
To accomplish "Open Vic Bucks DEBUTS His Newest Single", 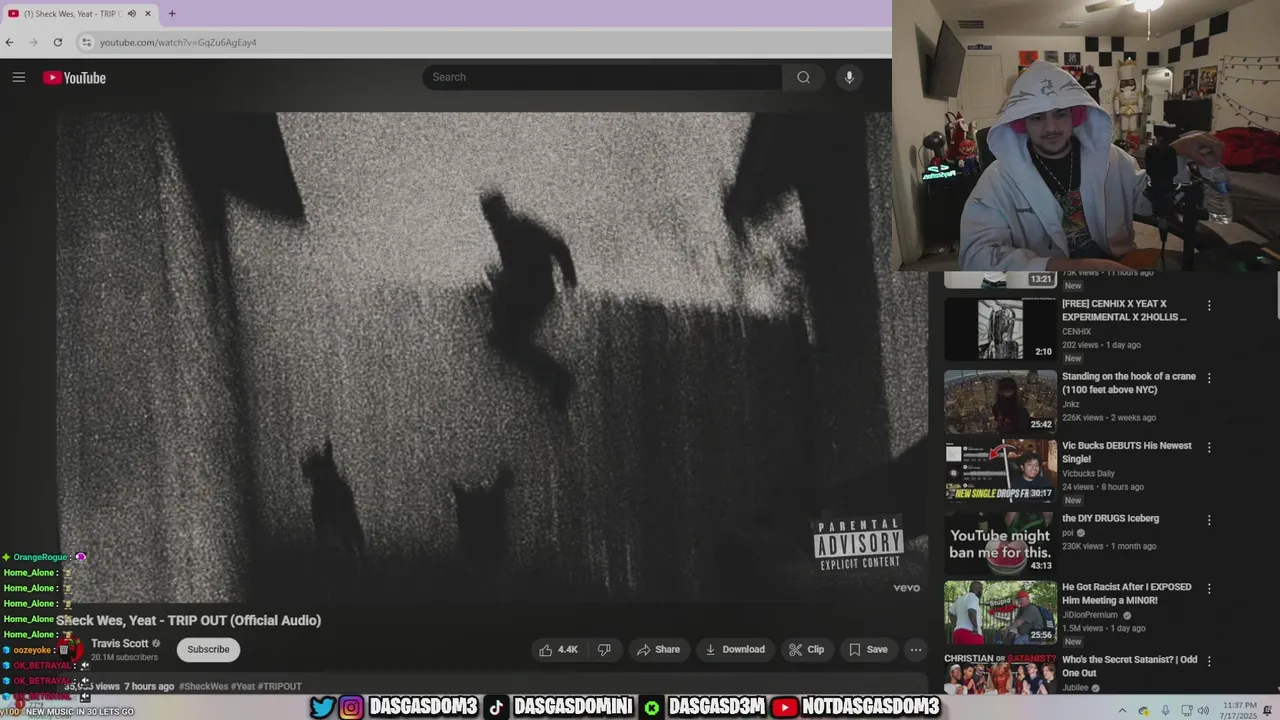I will tap(1126, 452).
